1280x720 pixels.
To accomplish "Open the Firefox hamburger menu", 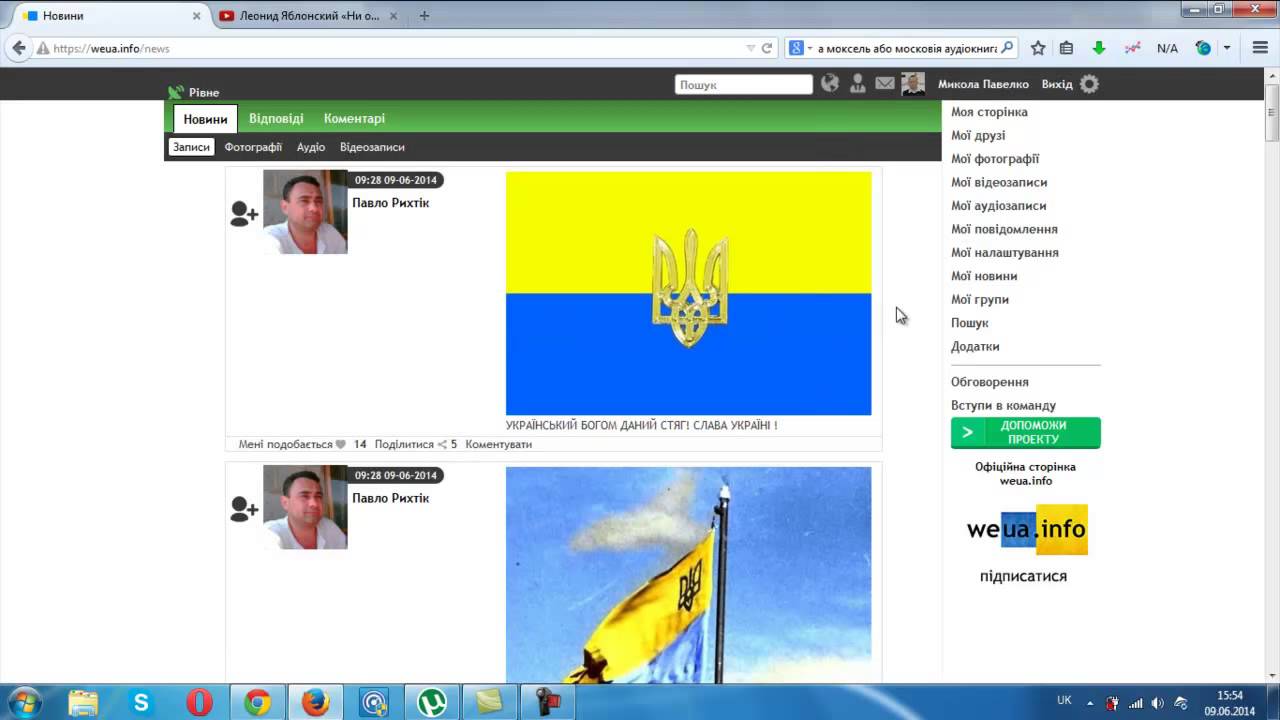I will 1260,48.
